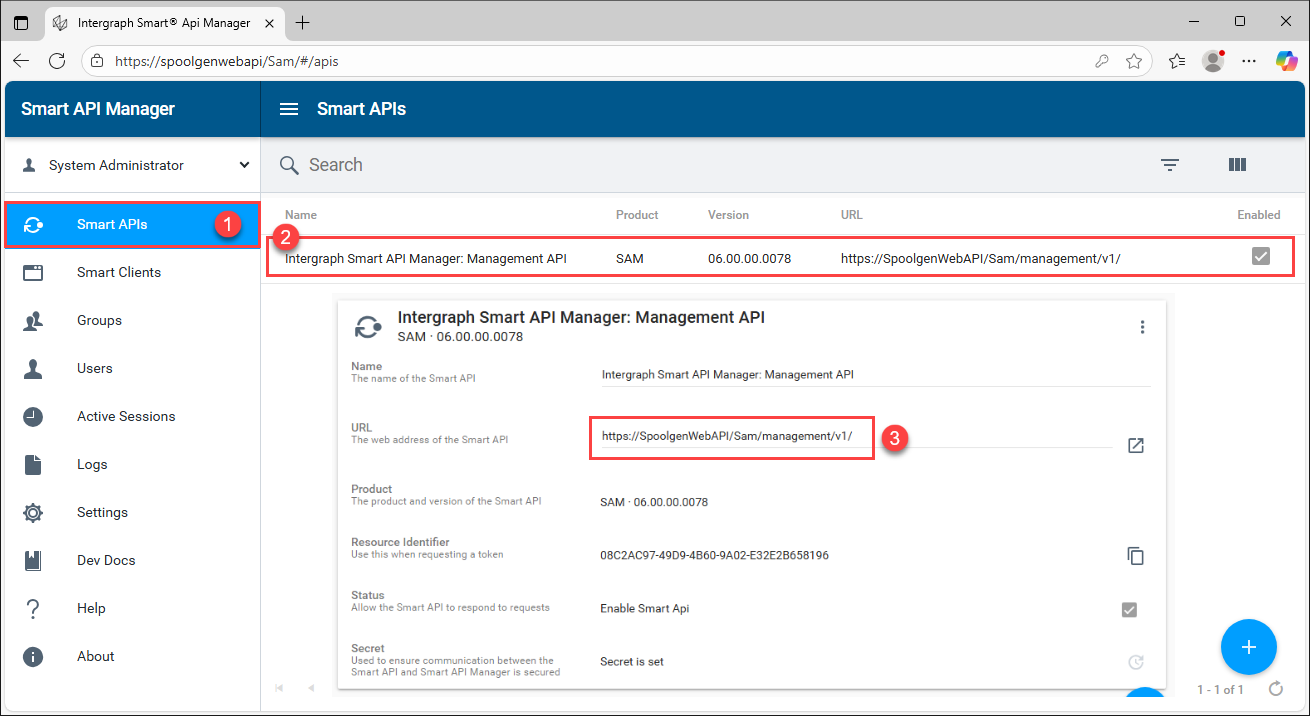The image size is (1310, 716).
Task: Click the Search field
Action: (x=700, y=165)
